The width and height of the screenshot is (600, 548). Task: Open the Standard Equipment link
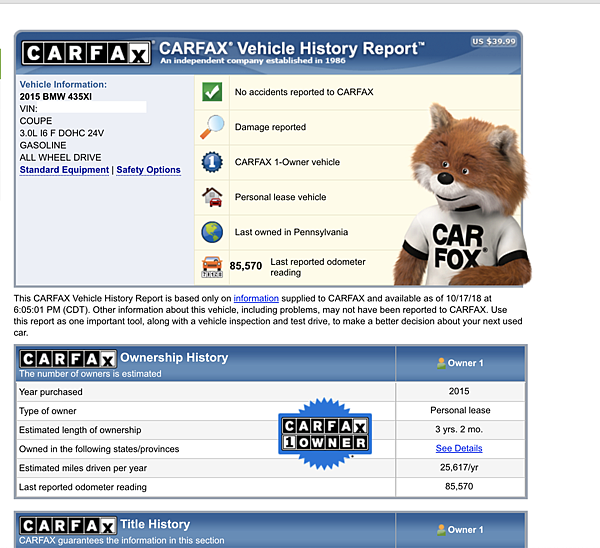(x=64, y=170)
